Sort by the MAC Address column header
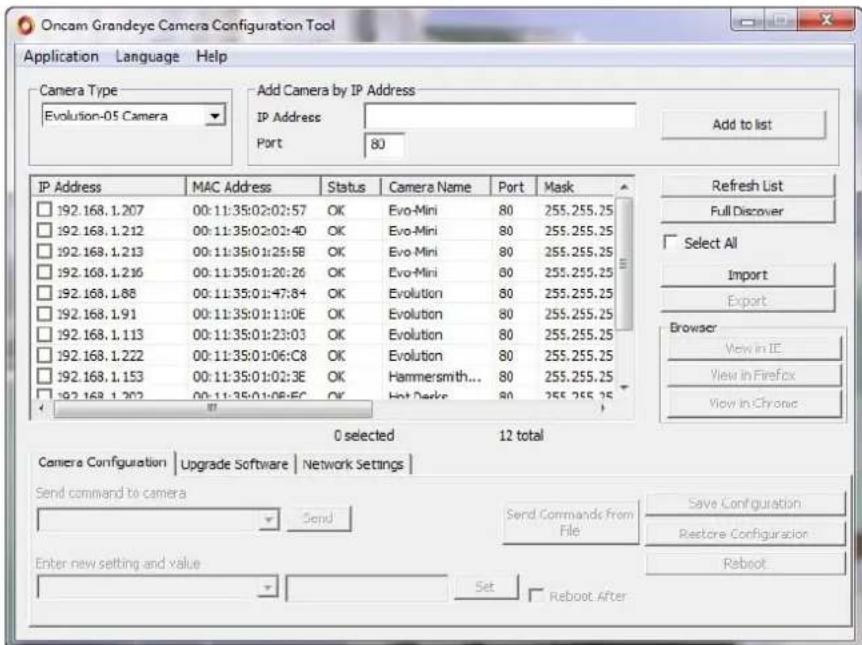This screenshot has width=862, height=645. click(253, 187)
